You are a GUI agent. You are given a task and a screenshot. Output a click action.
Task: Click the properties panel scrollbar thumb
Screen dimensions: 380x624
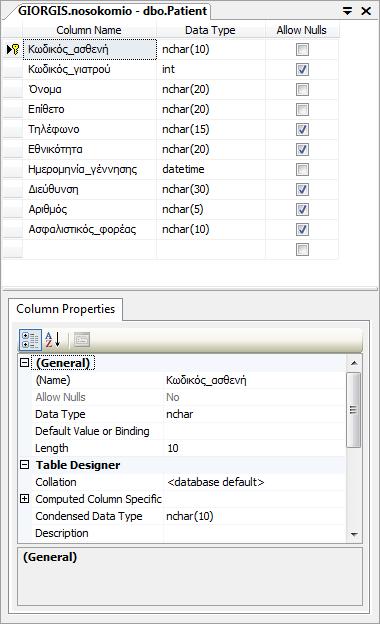point(354,410)
